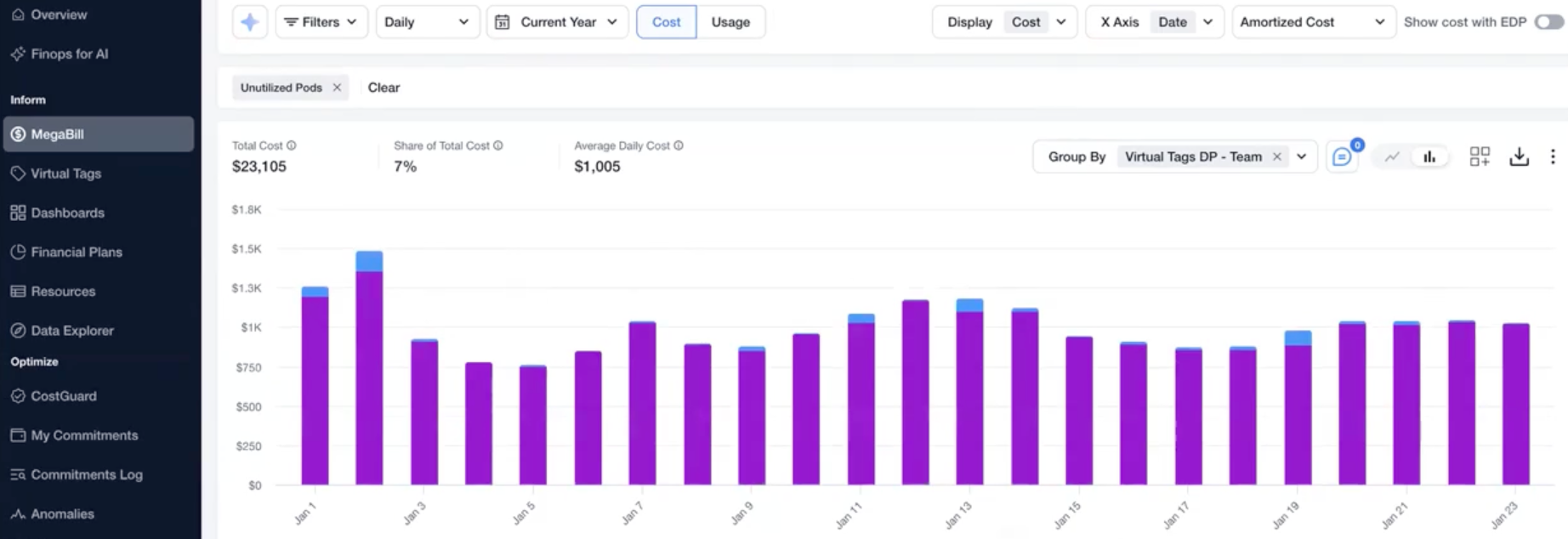Image resolution: width=1568 pixels, height=539 pixels.
Task: Open the Amortized Cost dropdown
Action: click(1312, 22)
